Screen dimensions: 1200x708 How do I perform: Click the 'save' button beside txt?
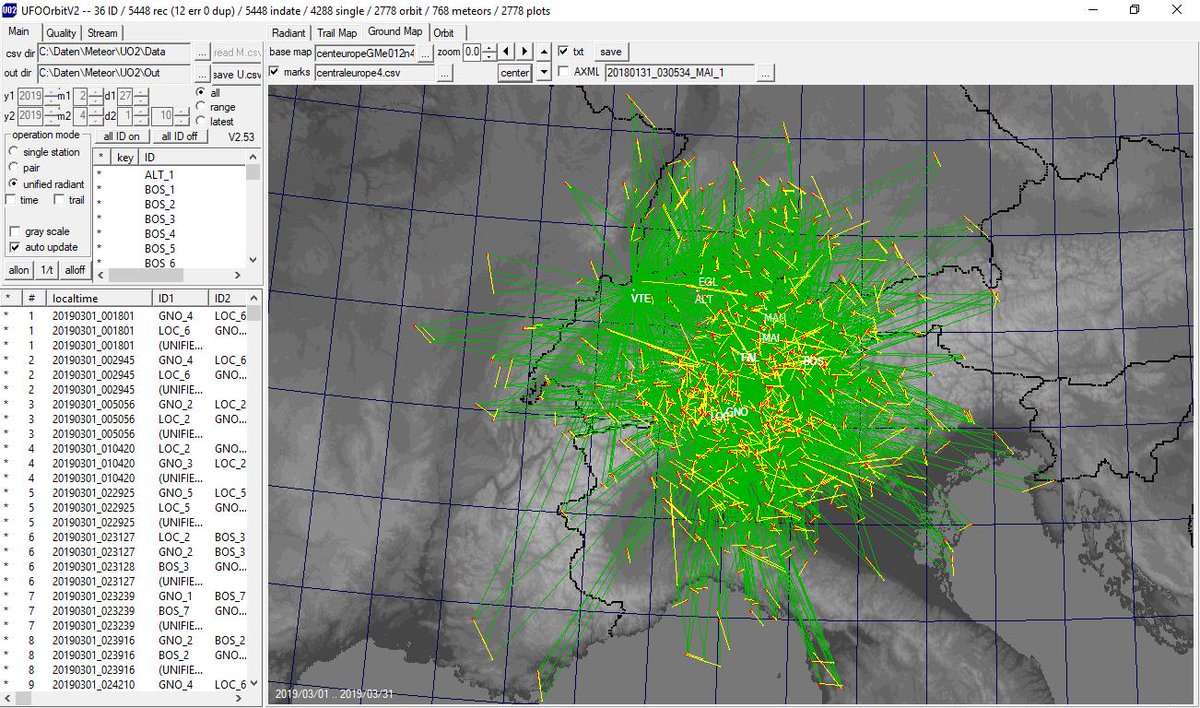click(x=610, y=51)
